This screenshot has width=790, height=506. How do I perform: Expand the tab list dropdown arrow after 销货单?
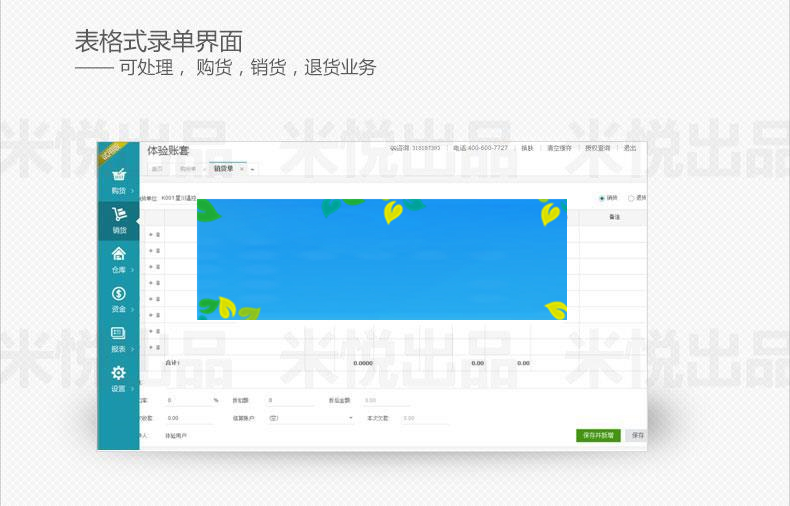coord(252,169)
